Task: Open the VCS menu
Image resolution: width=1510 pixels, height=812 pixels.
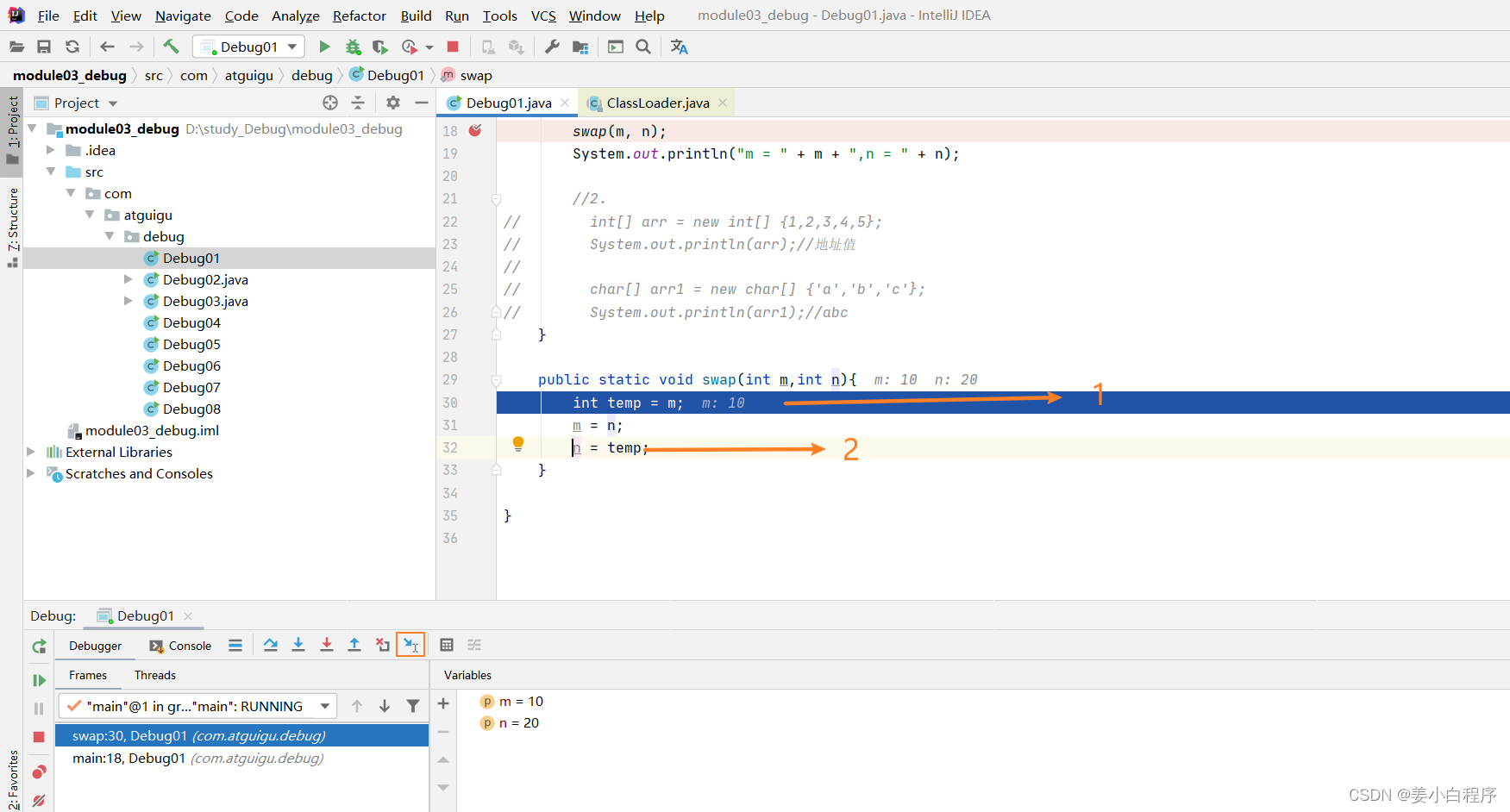Action: click(543, 16)
